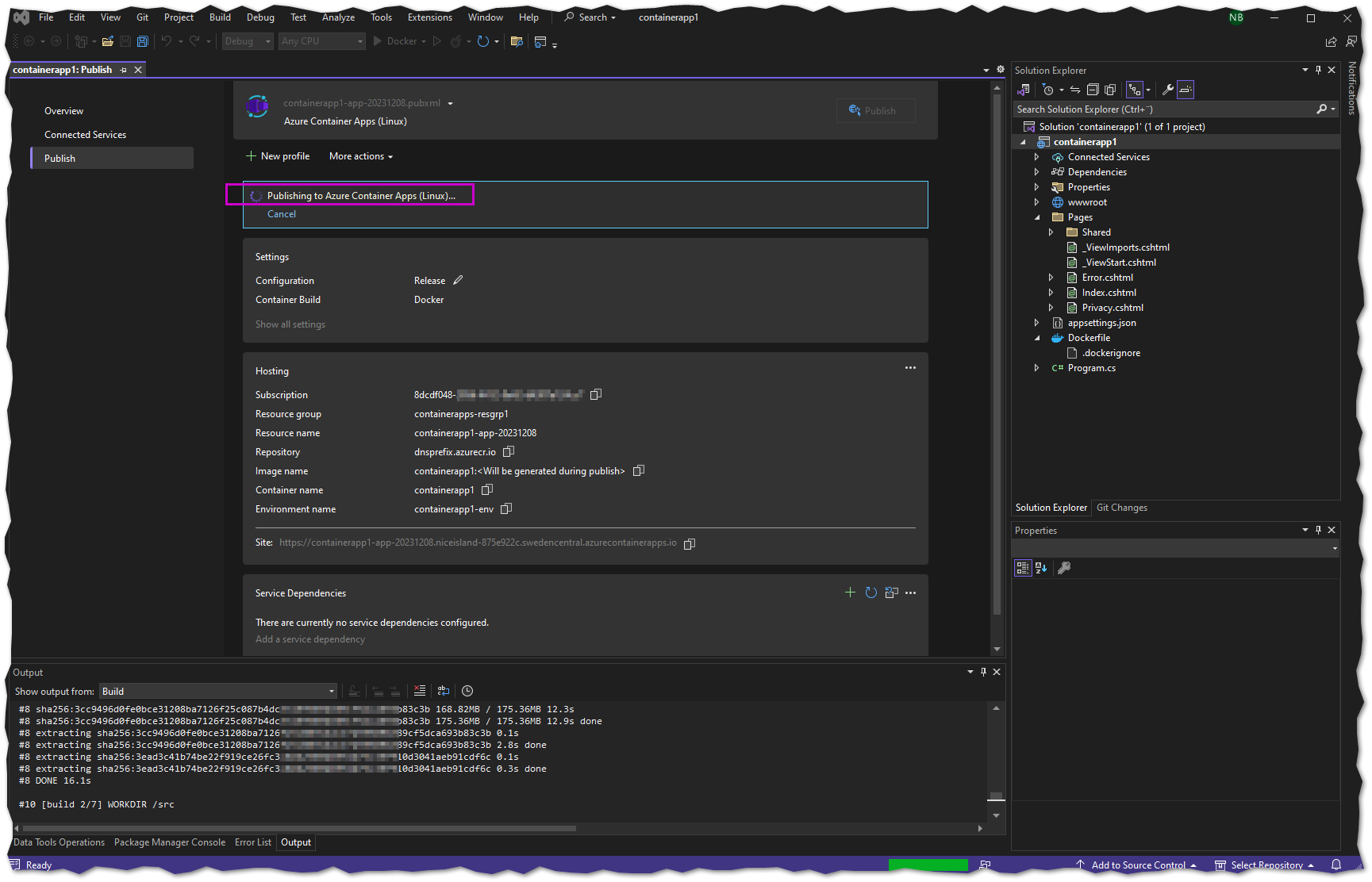Open the Debug configuration dropdown
Screen dimensions: 1372x882
tap(248, 41)
